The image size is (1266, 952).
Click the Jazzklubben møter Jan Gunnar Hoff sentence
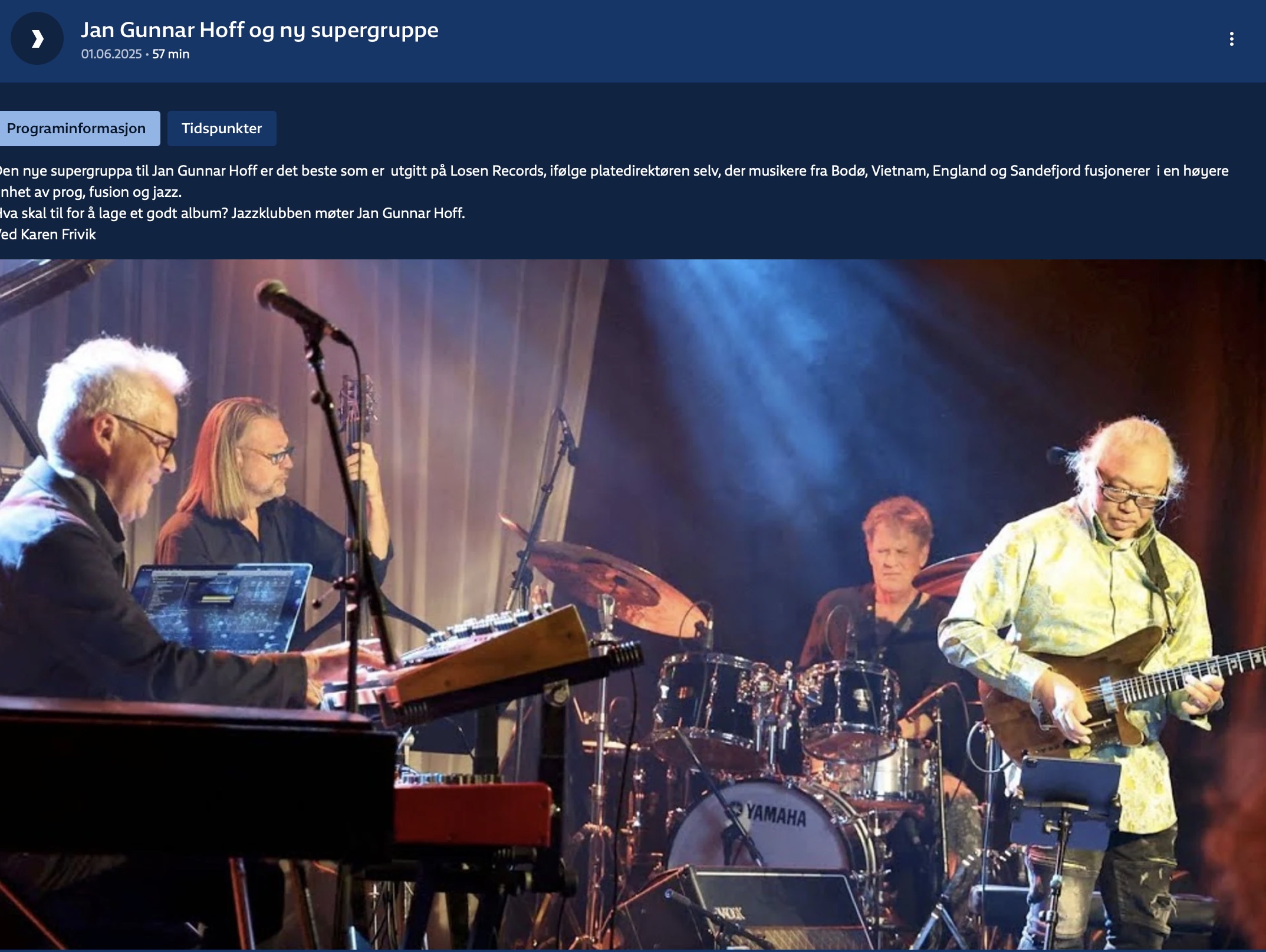coord(348,213)
